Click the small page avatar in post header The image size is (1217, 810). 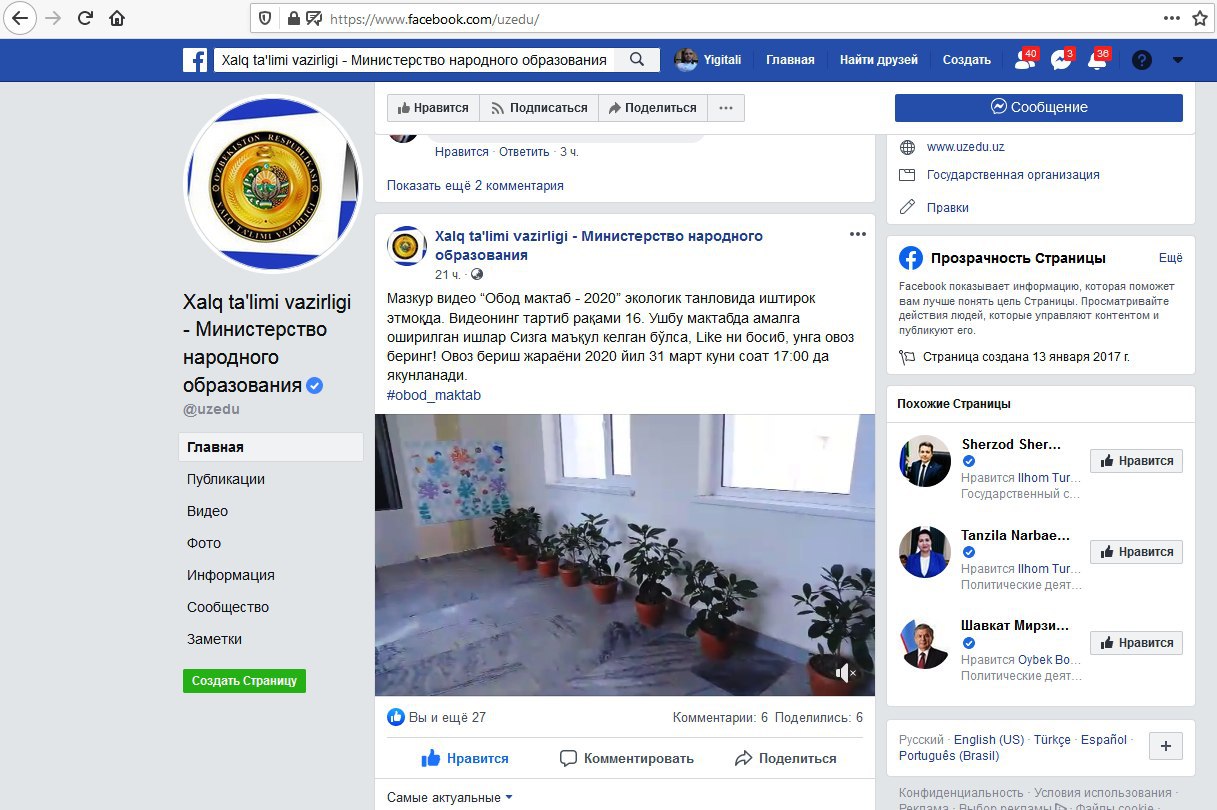click(407, 246)
